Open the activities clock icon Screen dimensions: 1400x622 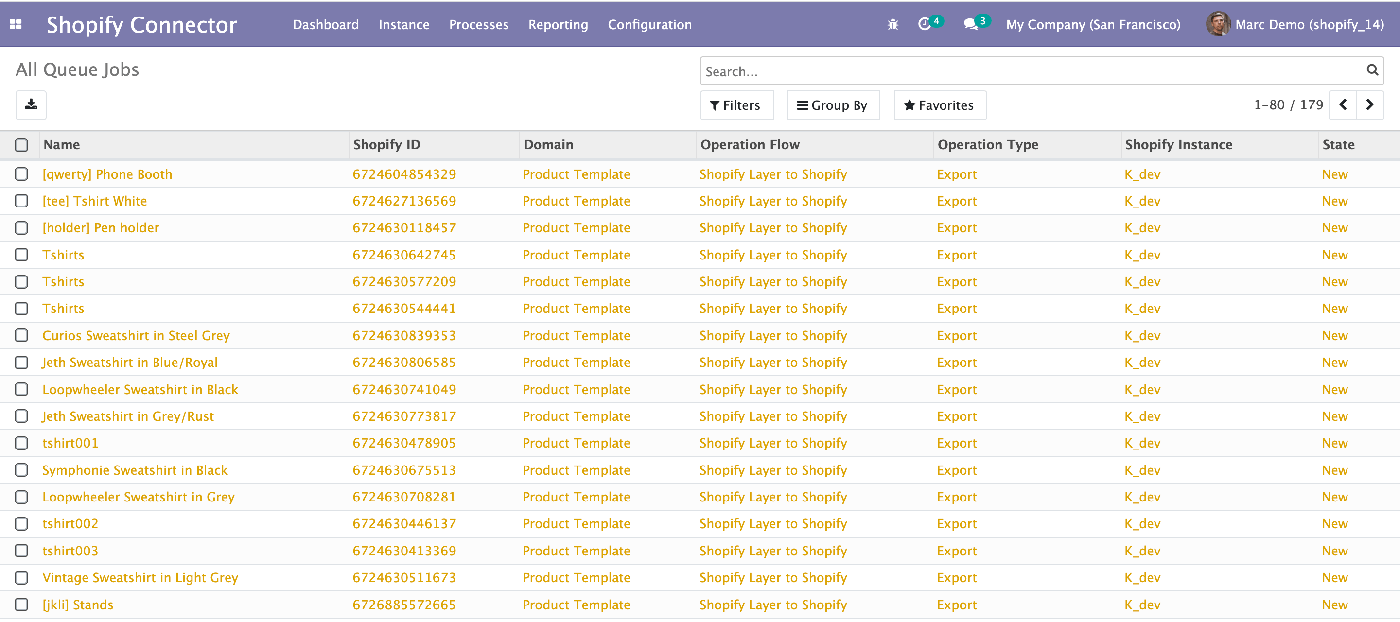(x=924, y=24)
